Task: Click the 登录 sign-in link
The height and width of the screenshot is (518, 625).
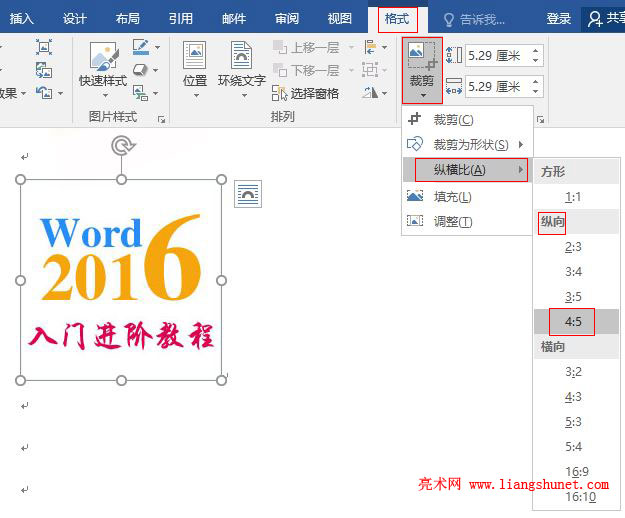Action: click(558, 18)
